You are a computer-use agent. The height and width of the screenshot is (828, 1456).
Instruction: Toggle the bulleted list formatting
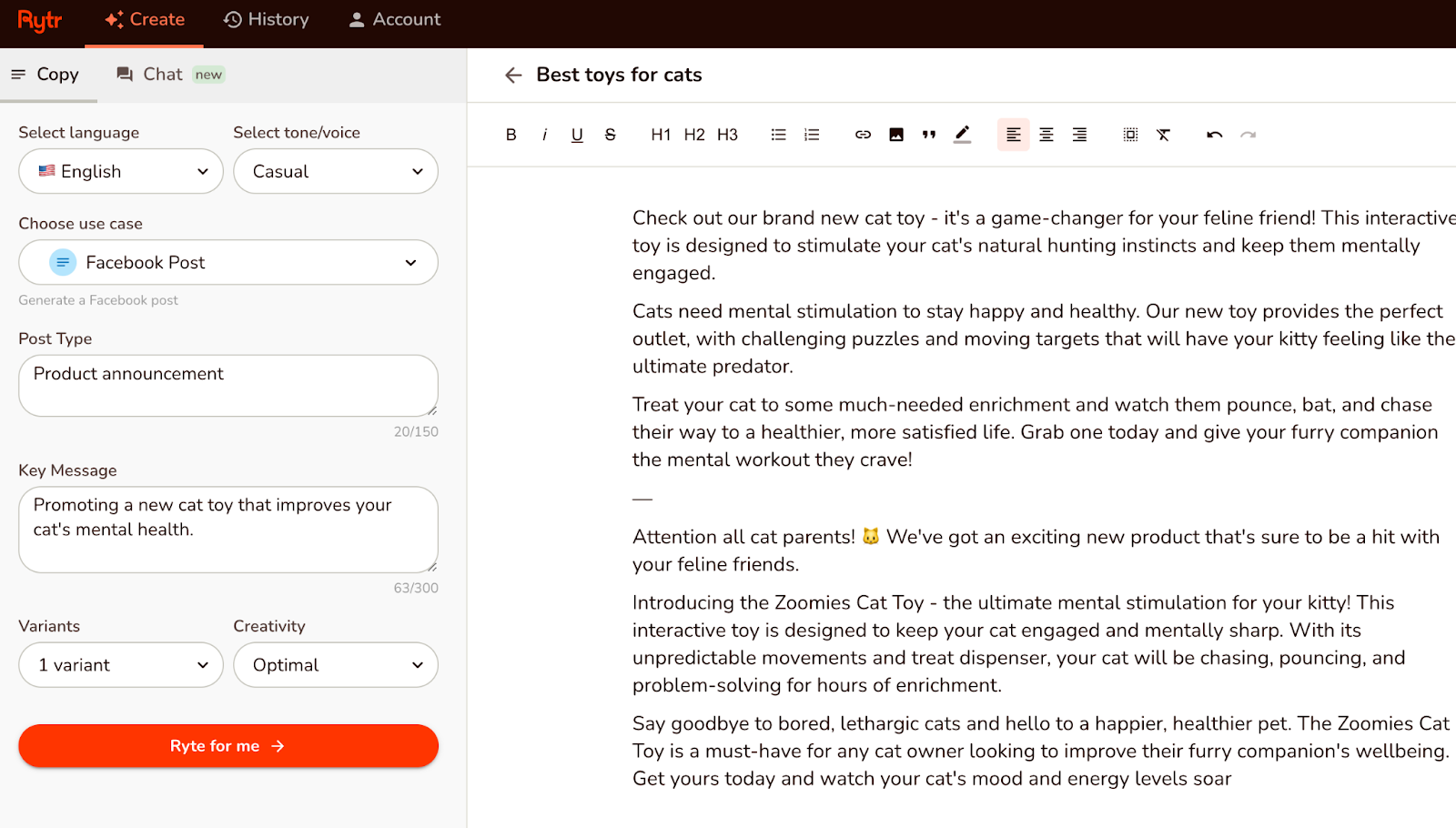coord(778,134)
